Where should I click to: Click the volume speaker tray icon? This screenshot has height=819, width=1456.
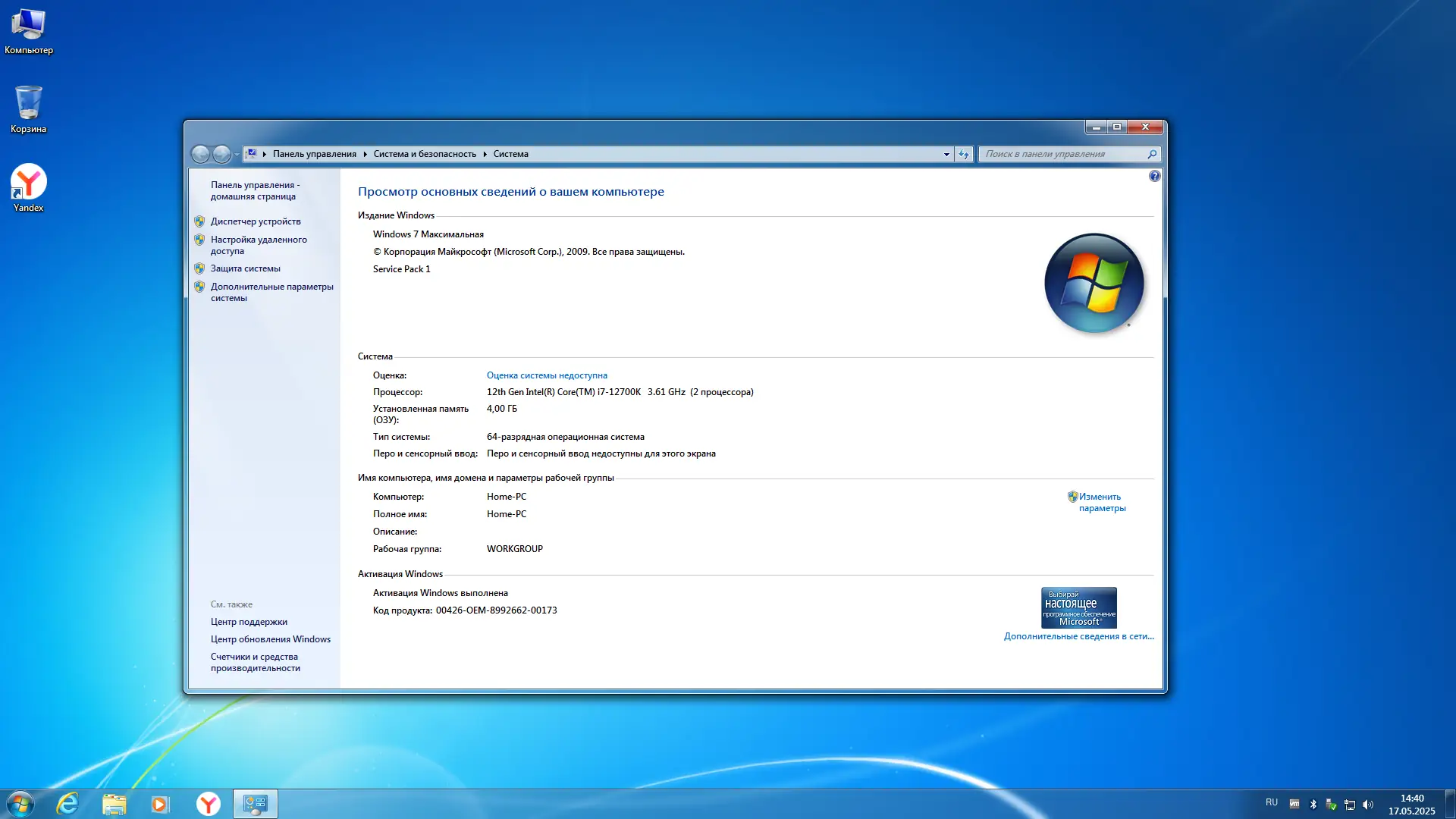1368,805
